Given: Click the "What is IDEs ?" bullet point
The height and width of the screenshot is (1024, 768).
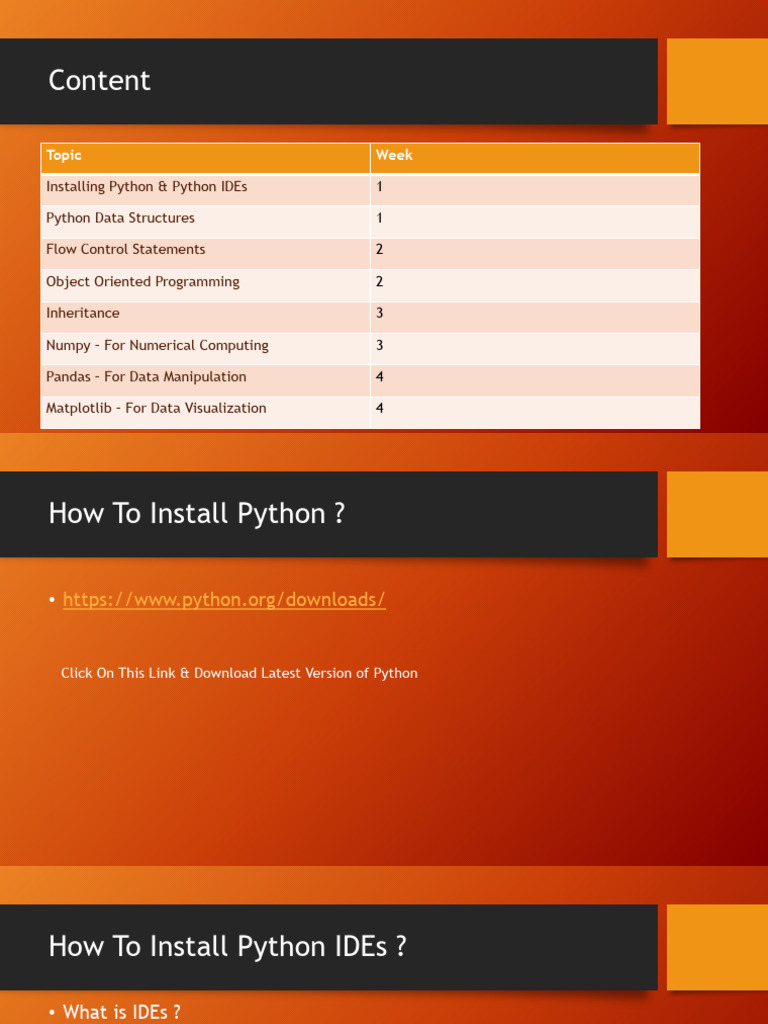Looking at the screenshot, I should coord(122,1012).
